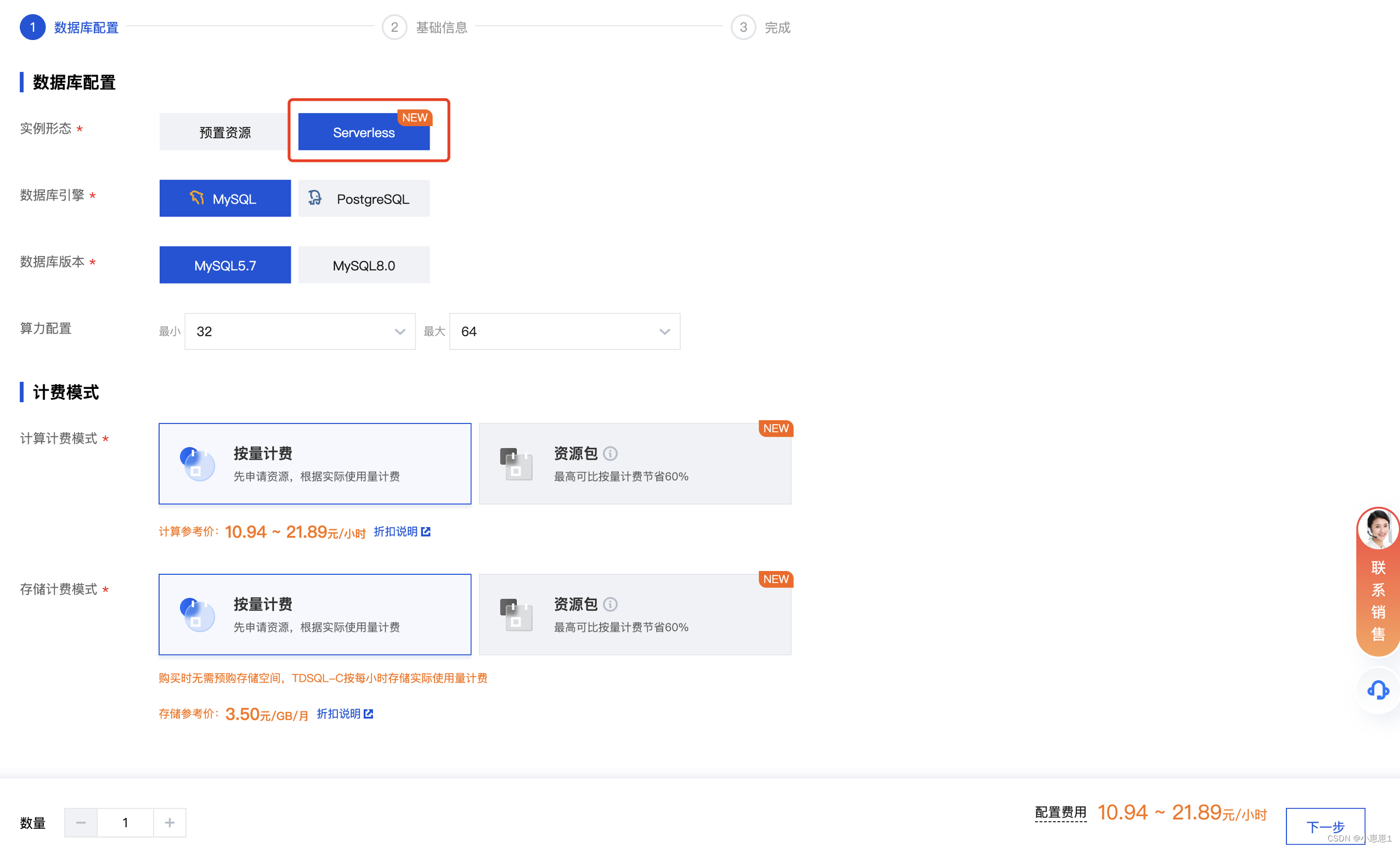
Task: Click the storage 资源包 card icon
Action: coord(516,615)
